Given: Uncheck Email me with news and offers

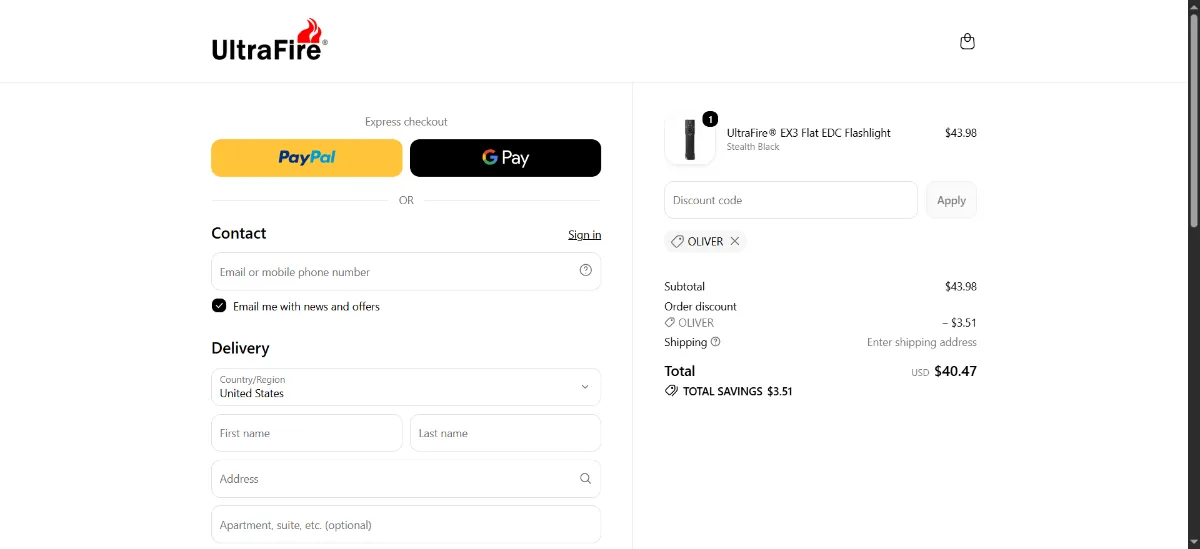Looking at the screenshot, I should 219,306.
